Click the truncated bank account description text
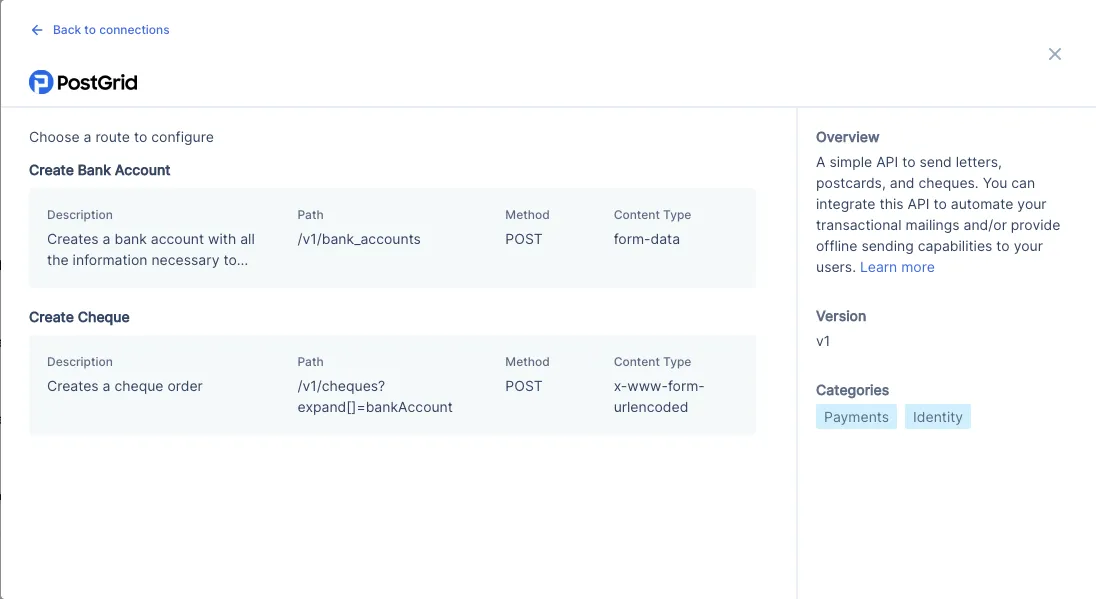 coord(150,249)
